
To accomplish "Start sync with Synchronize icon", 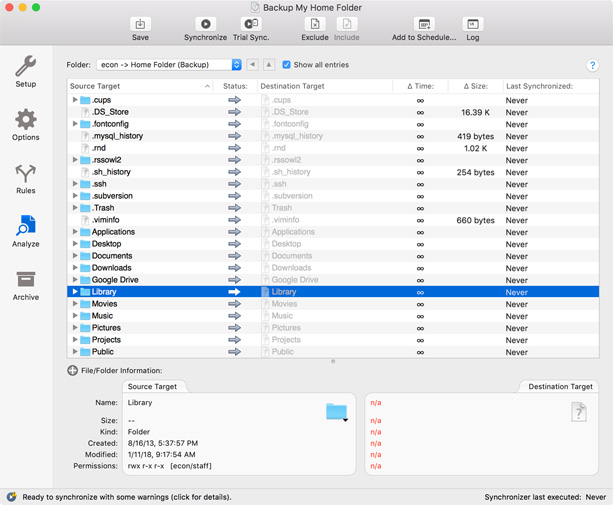I will coord(205,24).
